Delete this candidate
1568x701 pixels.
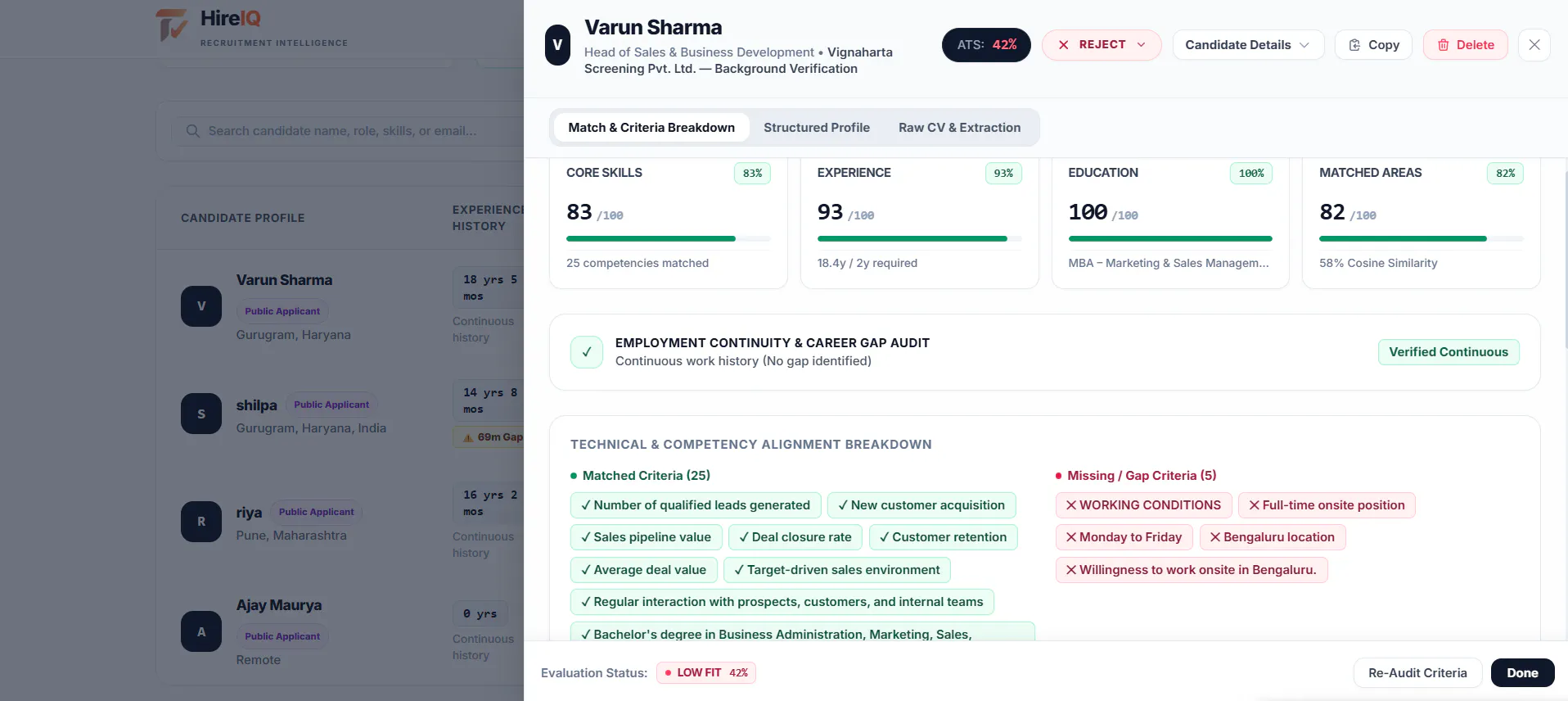pos(1466,45)
